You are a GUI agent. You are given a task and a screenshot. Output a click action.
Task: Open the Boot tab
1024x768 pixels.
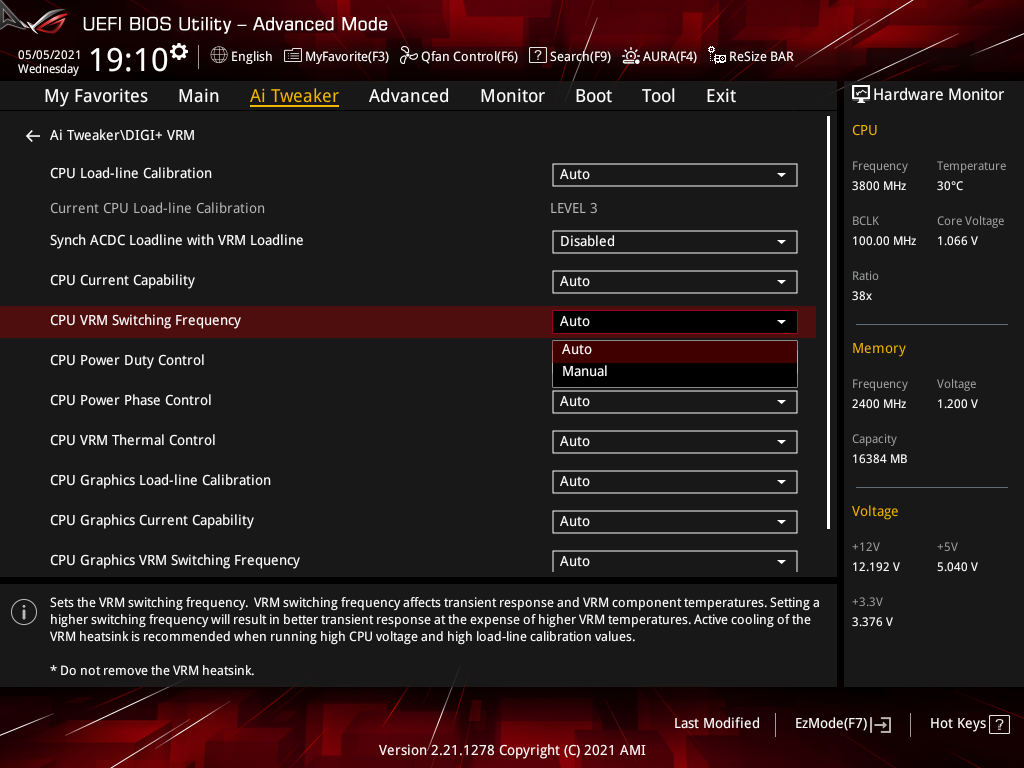593,96
